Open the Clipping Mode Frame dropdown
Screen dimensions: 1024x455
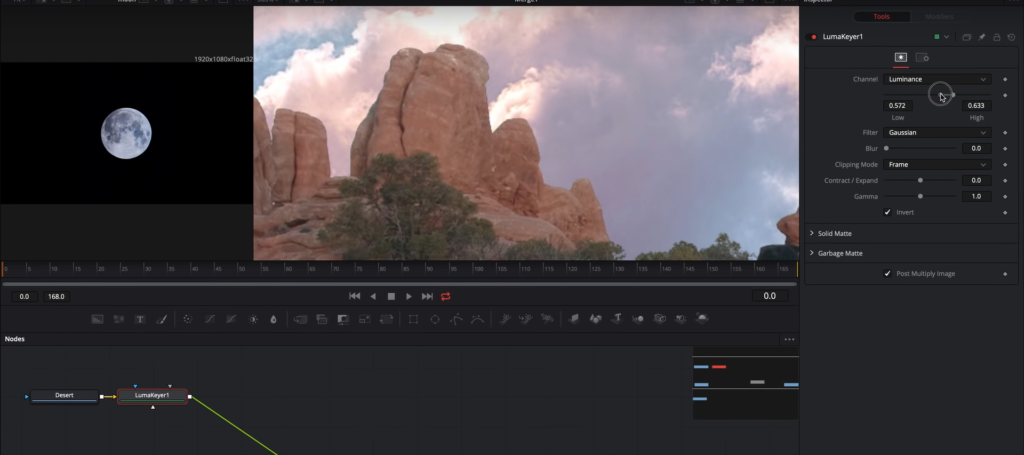[937, 165]
